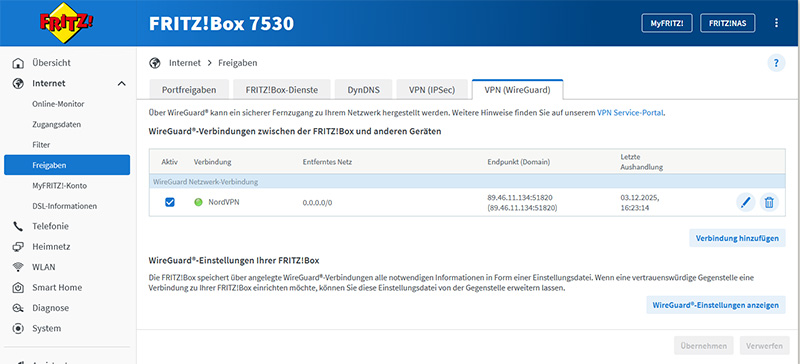Click WireGuard-Einstellungen anzeigen button
The image size is (800, 364).
(x=716, y=305)
